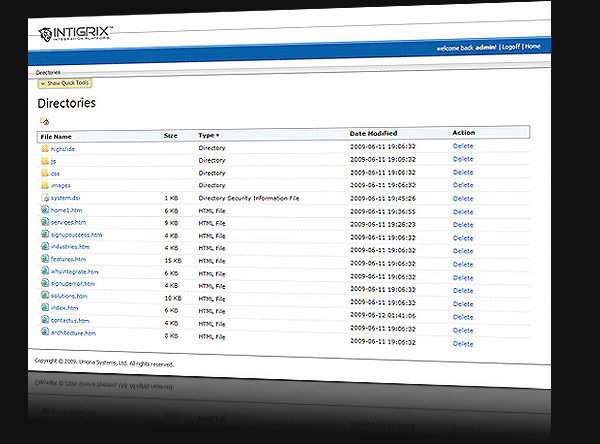
Task: Click the highslide folder icon
Action: pyautogui.click(x=45, y=148)
